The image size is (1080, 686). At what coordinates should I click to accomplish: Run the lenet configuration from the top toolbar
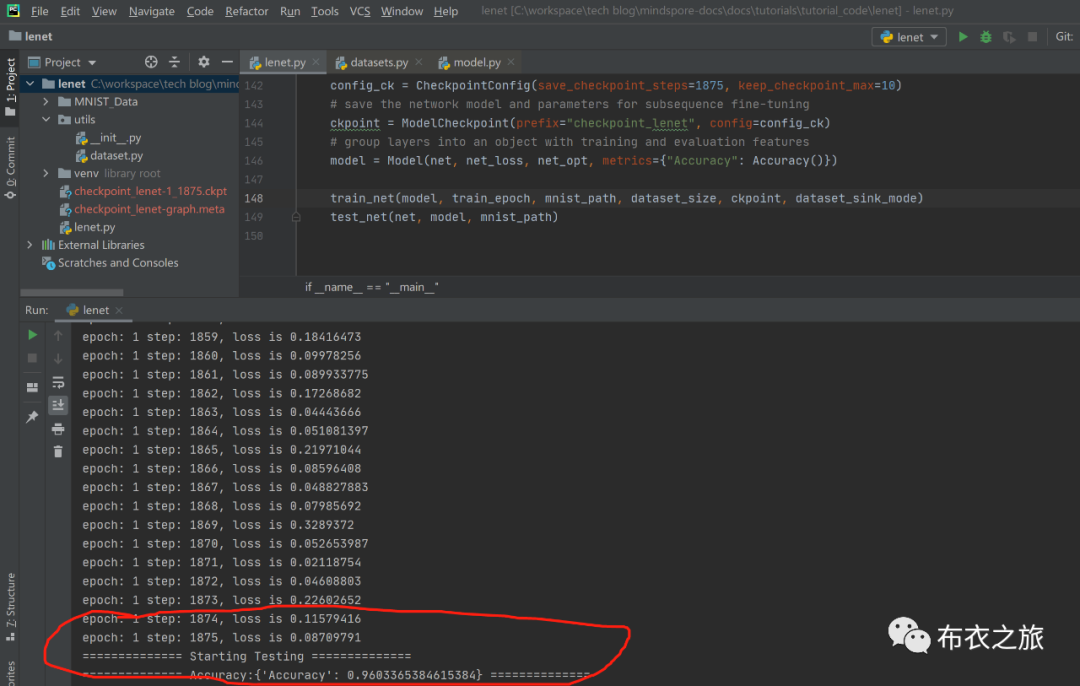coord(963,37)
